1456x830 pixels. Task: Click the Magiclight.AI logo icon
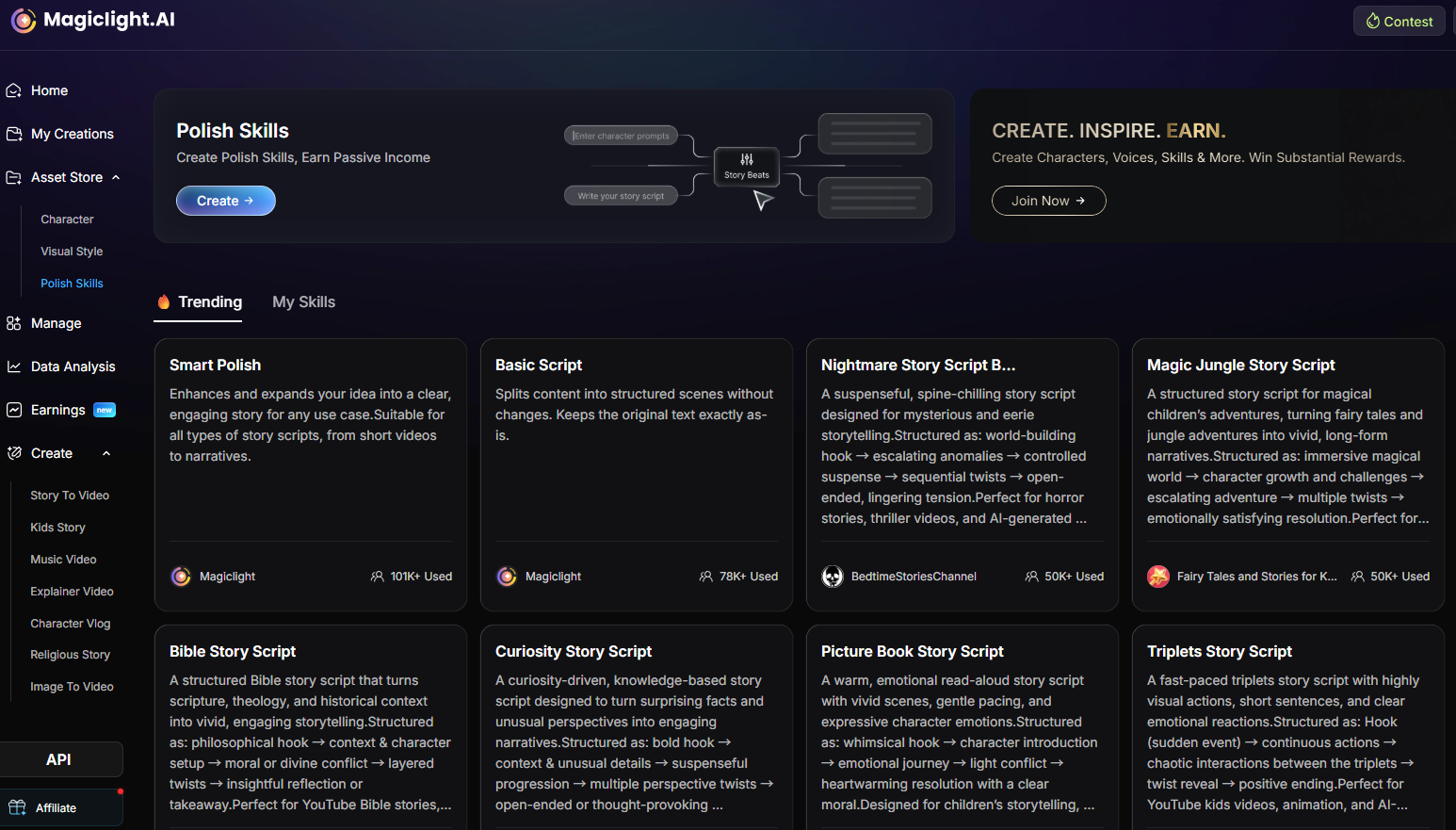pos(24,20)
